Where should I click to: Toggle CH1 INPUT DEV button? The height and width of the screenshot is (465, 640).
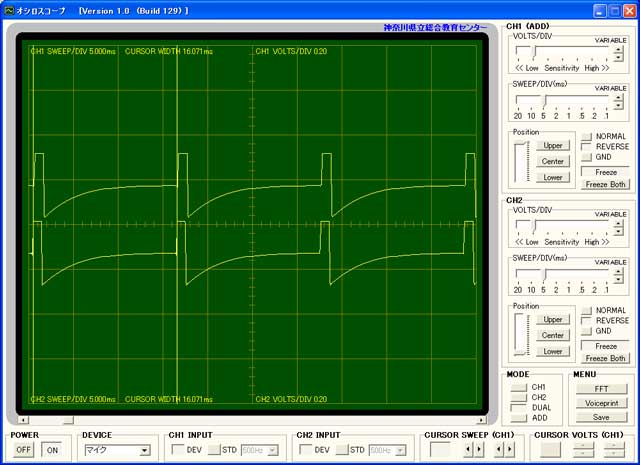178,449
